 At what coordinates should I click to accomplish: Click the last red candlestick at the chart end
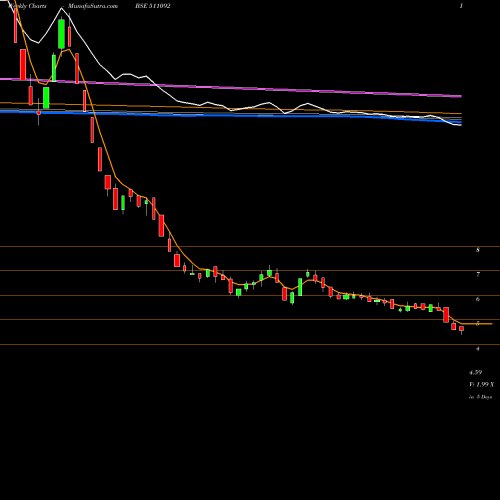click(x=462, y=329)
